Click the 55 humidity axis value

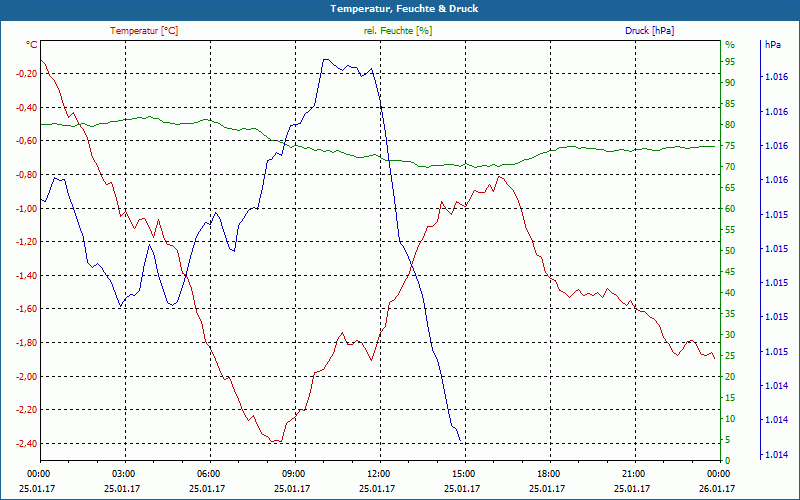point(730,230)
